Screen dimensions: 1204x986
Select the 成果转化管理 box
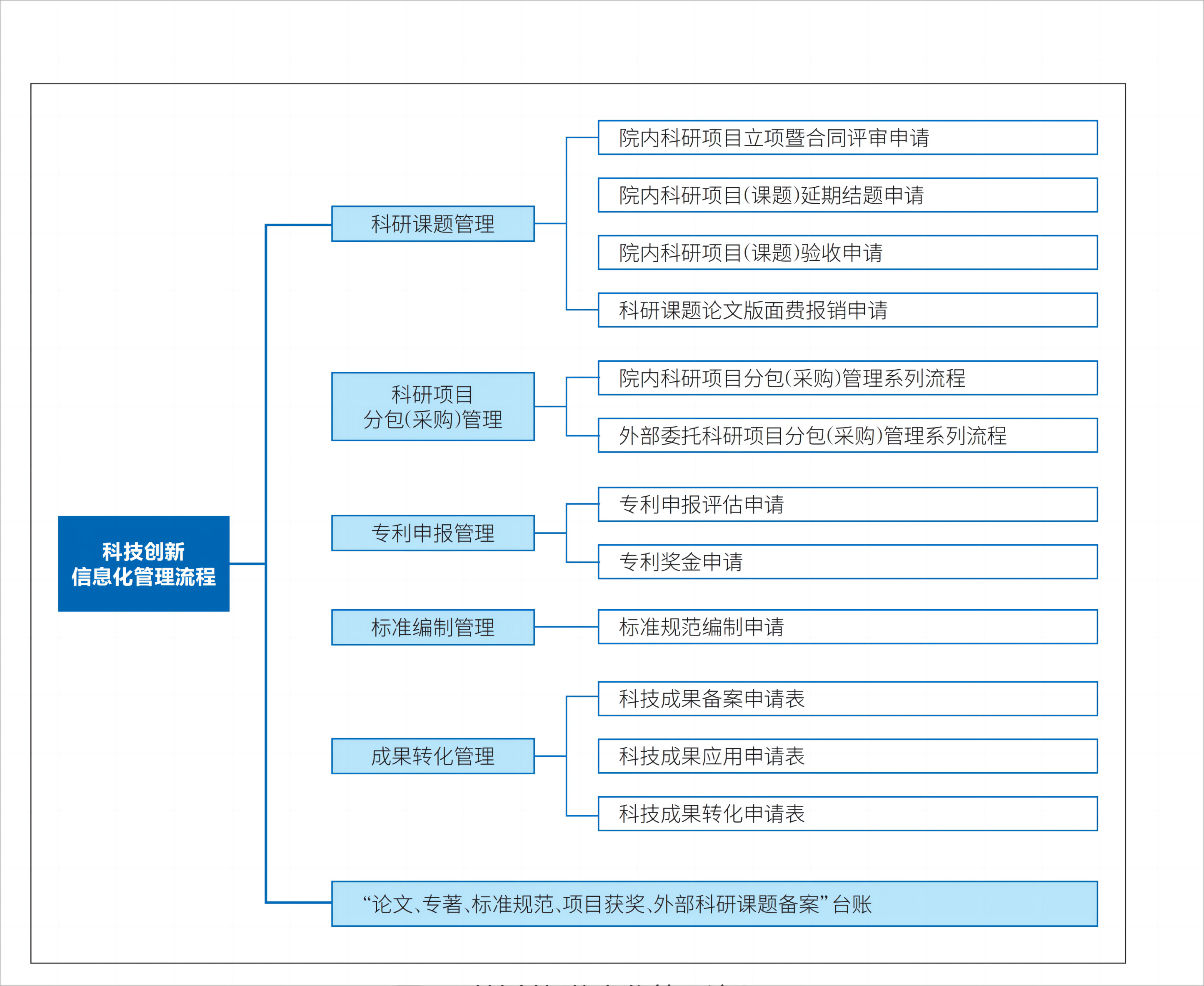(433, 756)
